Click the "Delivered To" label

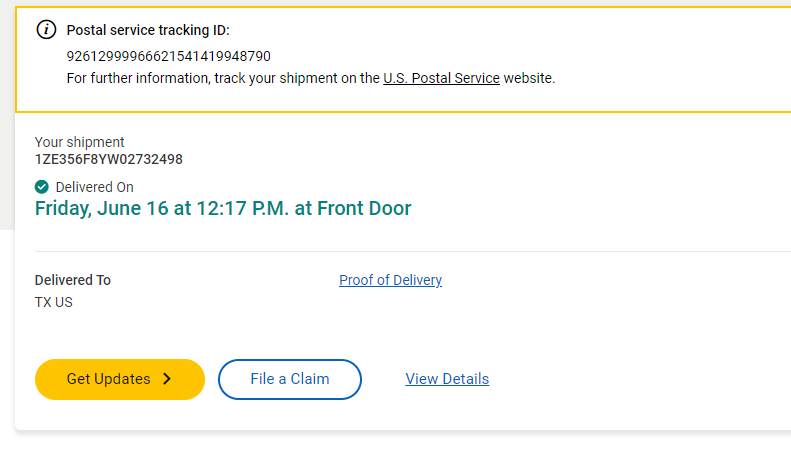73,280
